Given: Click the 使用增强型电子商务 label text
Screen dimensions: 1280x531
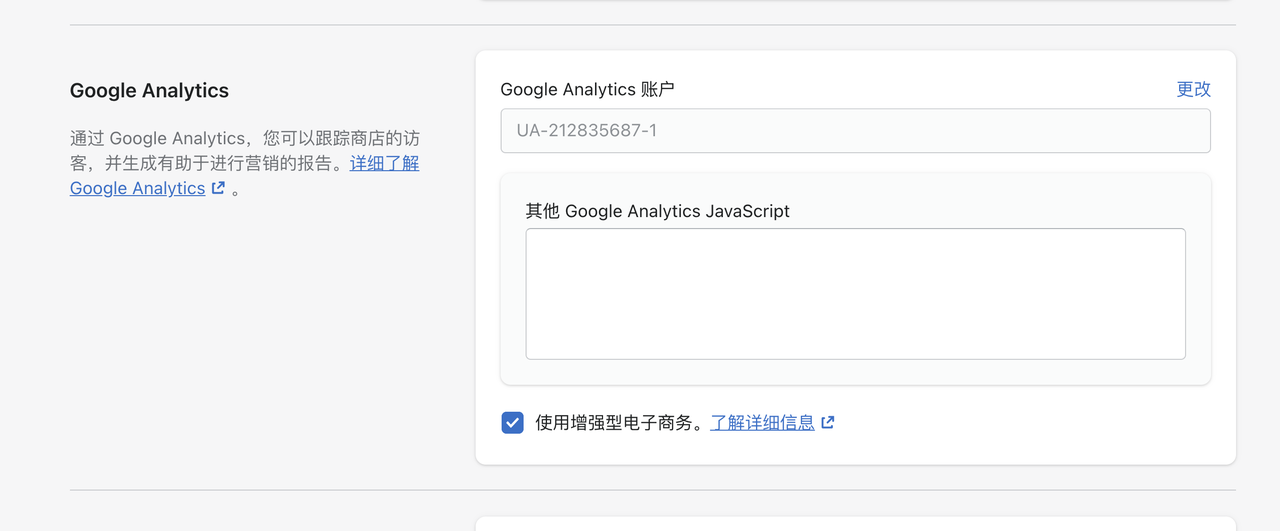Looking at the screenshot, I should point(622,423).
